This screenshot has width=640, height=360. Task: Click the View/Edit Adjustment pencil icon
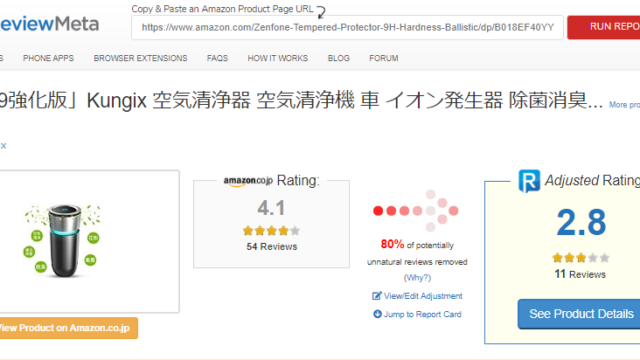[376, 296]
